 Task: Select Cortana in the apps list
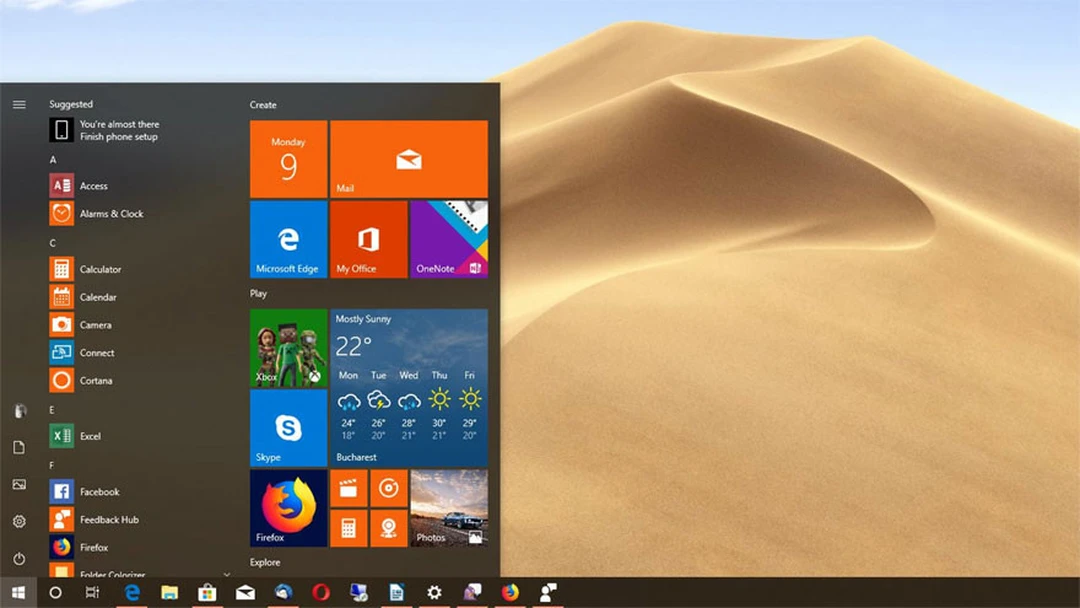pos(97,380)
